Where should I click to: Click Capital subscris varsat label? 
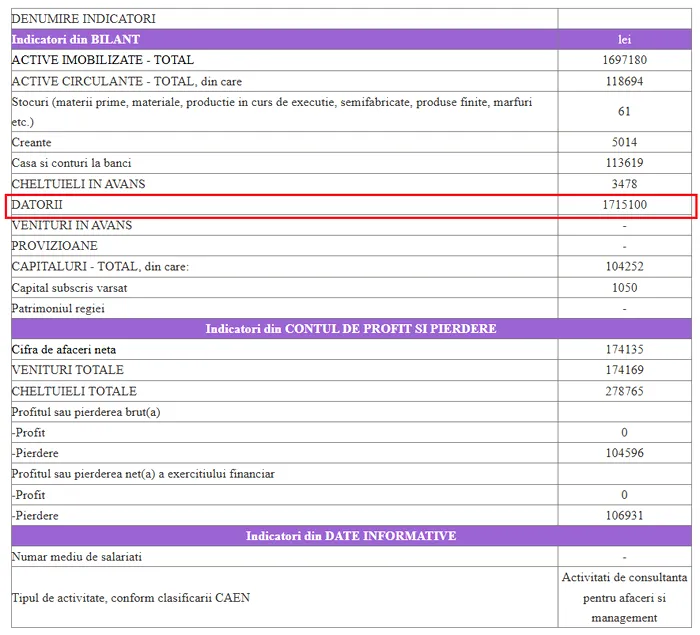click(69, 288)
